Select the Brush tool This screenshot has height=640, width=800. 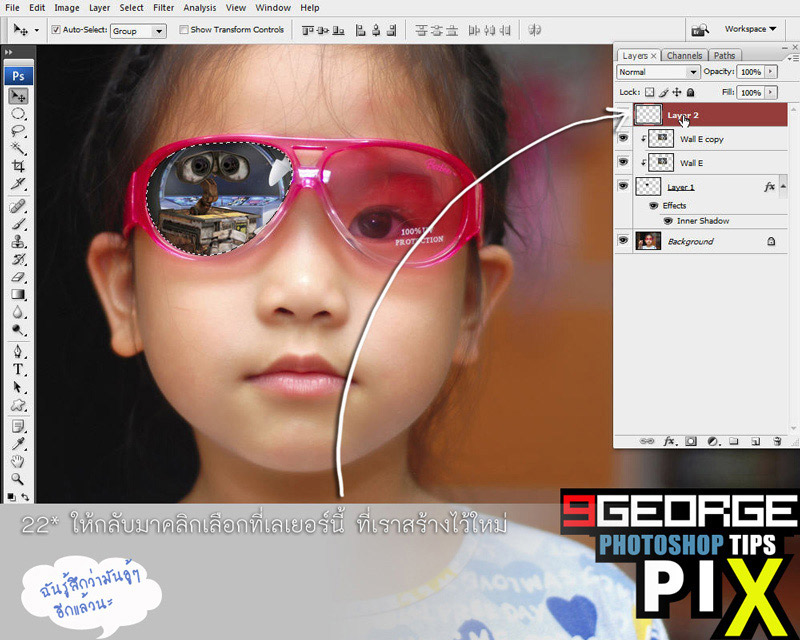pyautogui.click(x=18, y=224)
